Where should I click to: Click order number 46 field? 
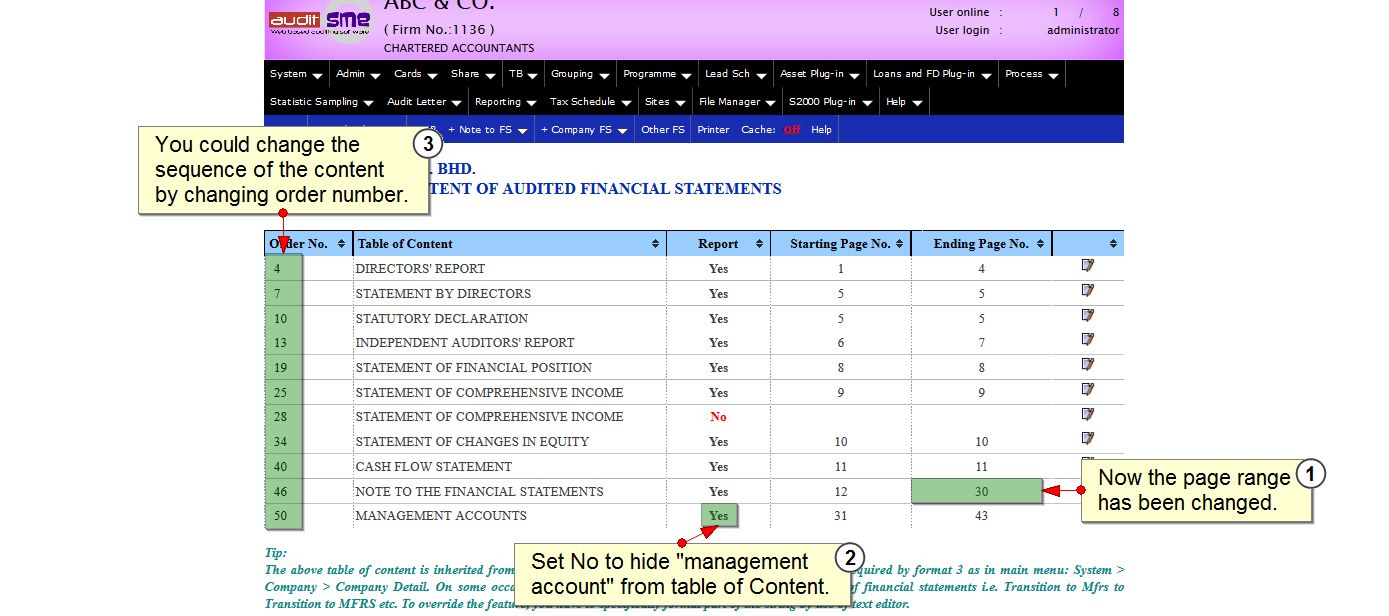(x=282, y=491)
